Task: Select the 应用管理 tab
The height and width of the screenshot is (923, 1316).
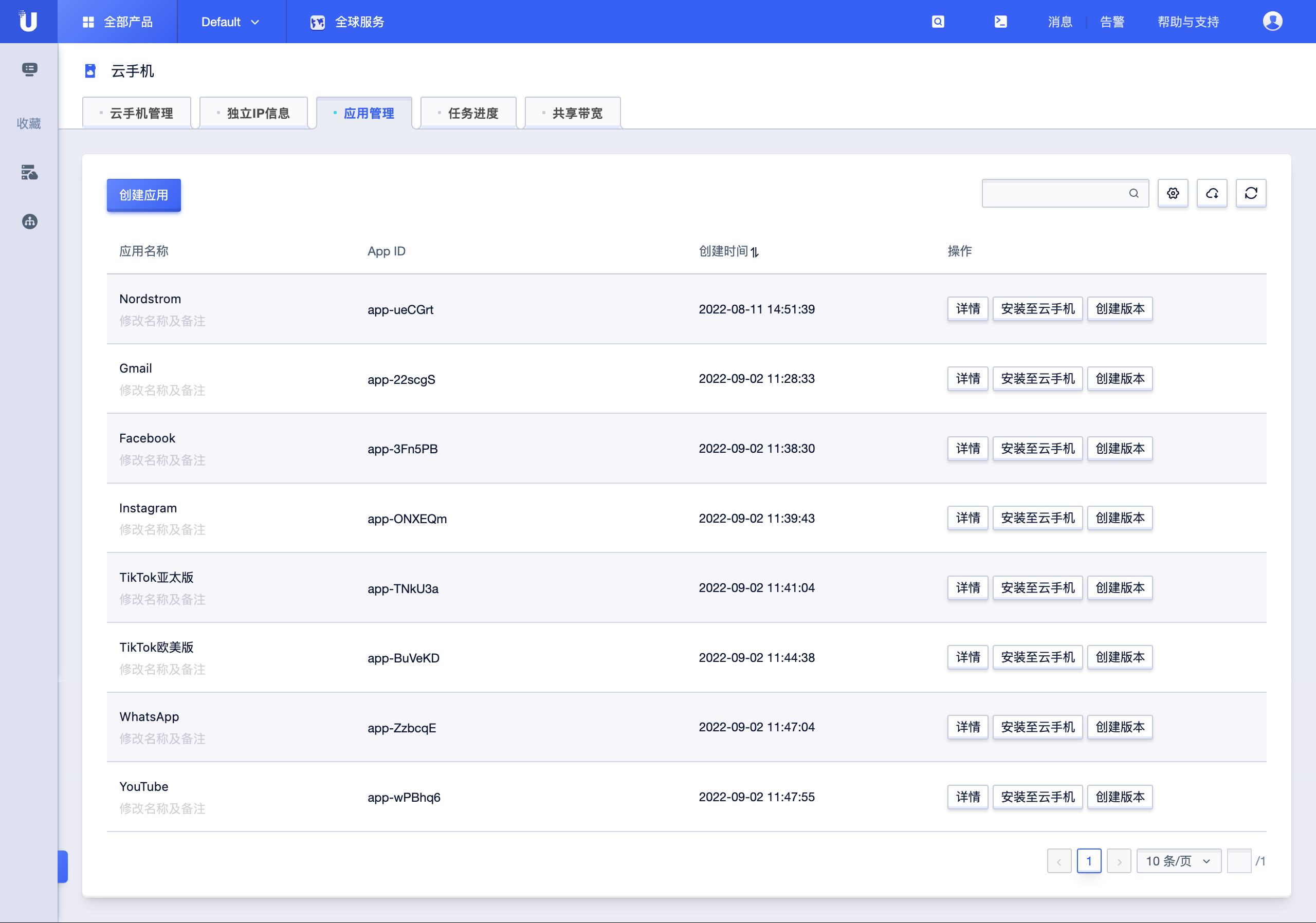Action: point(364,113)
